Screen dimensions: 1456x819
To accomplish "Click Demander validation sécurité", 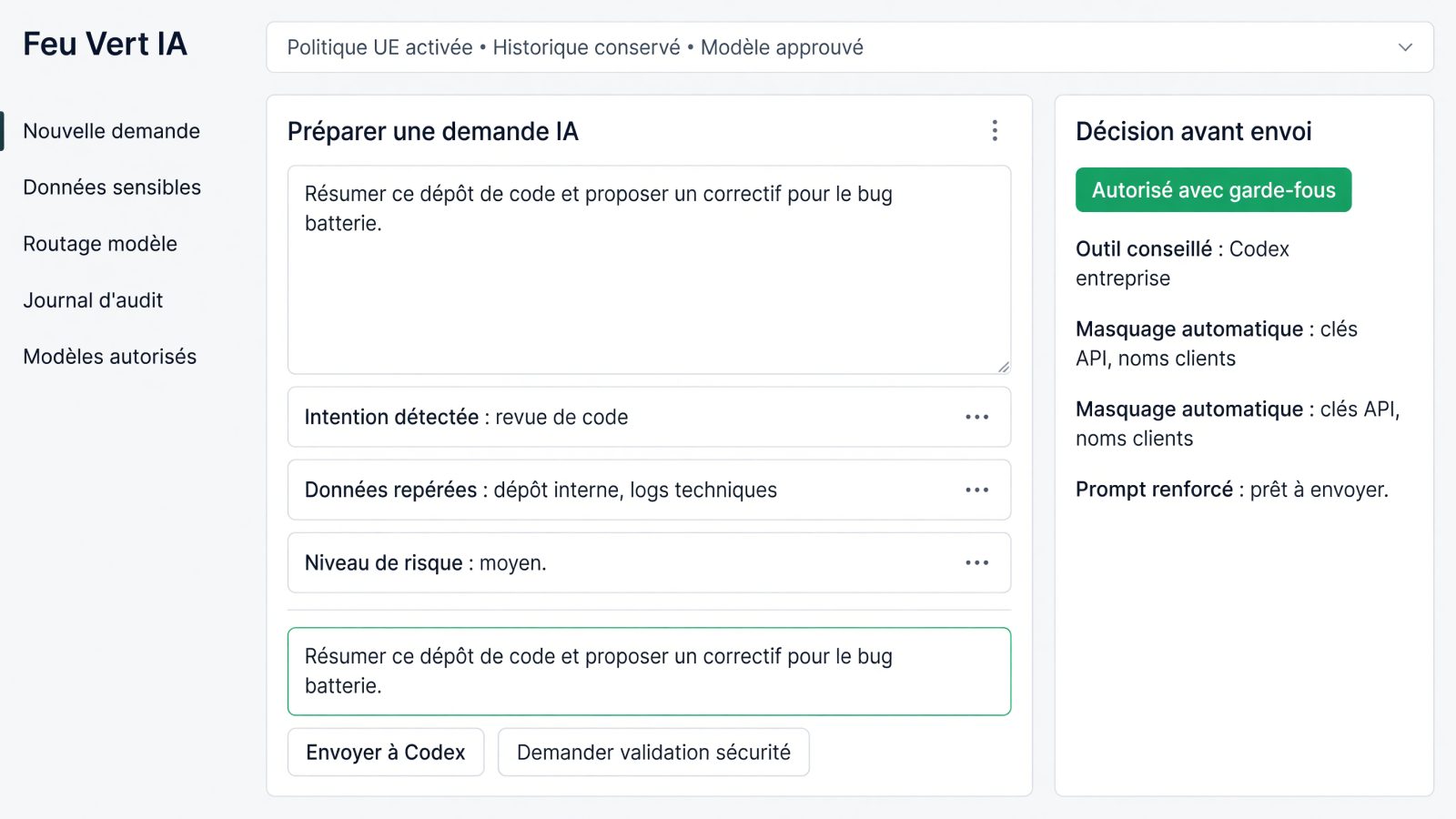I will click(653, 753).
